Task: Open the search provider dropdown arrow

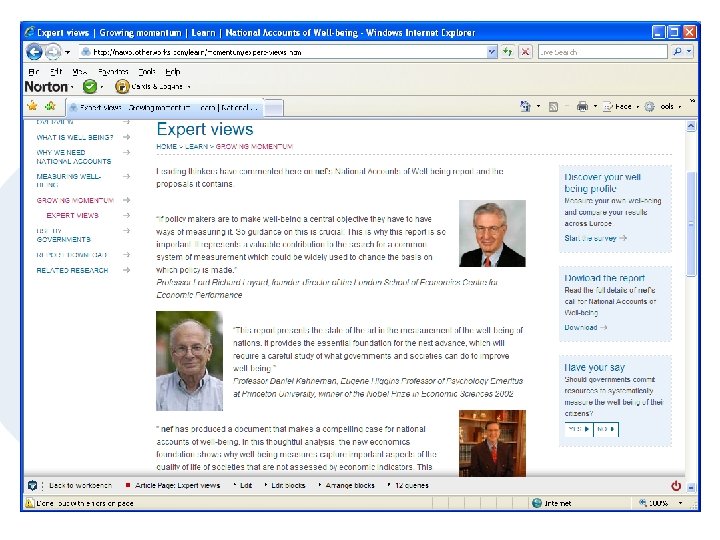Action: 689,52
